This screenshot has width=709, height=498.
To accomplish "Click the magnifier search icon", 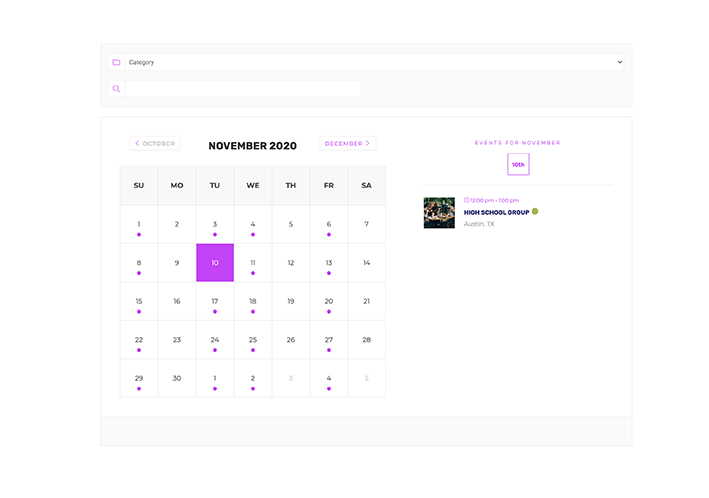I will pyautogui.click(x=116, y=89).
